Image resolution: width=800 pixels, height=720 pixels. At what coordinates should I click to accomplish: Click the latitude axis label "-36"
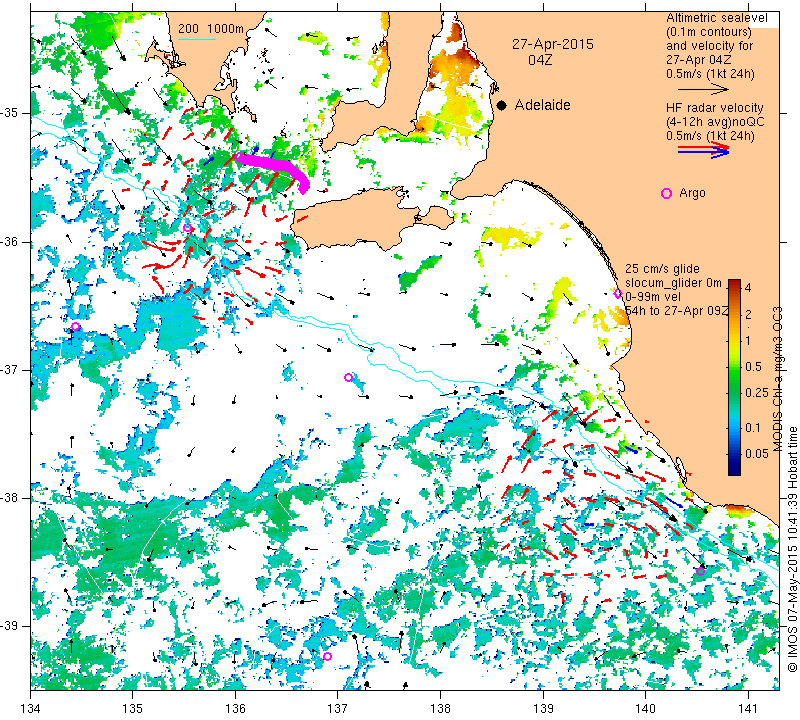(x=10, y=241)
